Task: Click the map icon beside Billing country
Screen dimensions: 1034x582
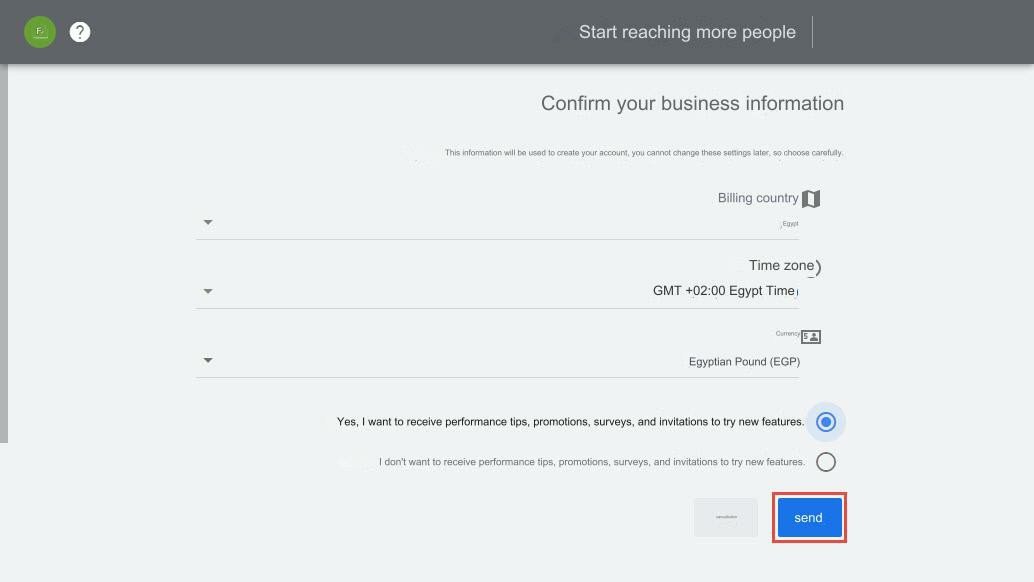Action: coord(810,198)
